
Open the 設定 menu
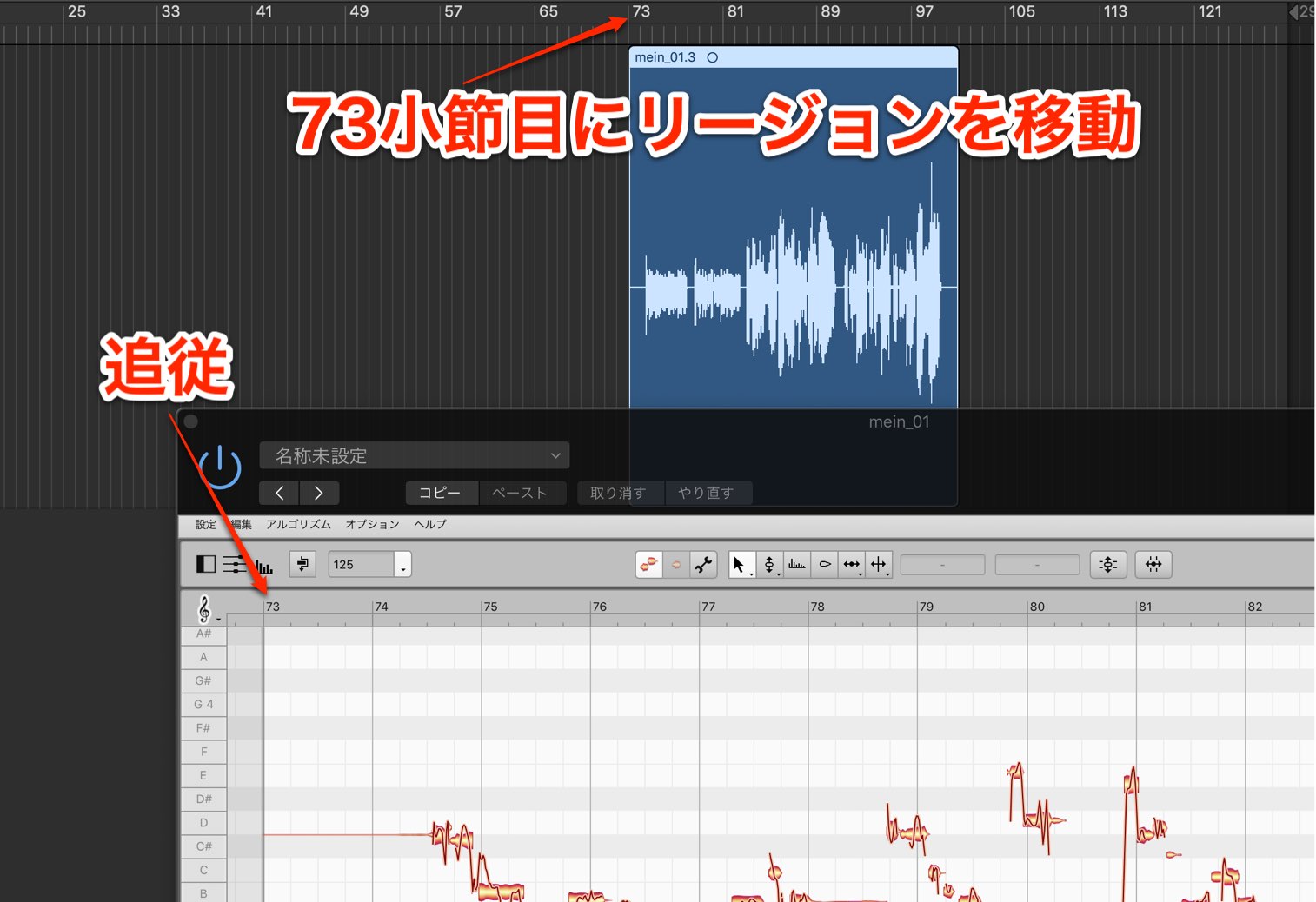click(x=205, y=524)
